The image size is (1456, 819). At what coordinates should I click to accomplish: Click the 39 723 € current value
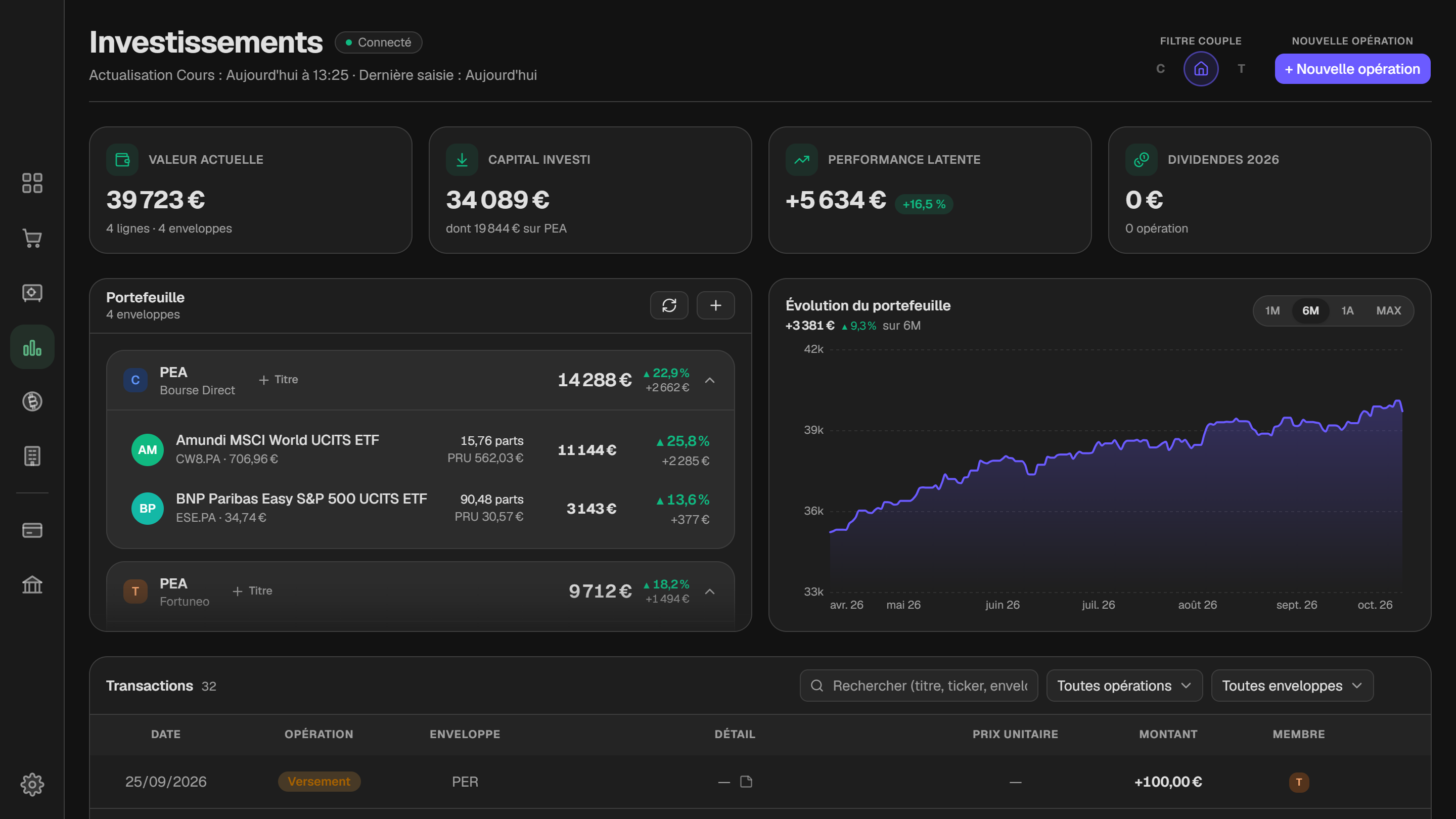click(155, 200)
